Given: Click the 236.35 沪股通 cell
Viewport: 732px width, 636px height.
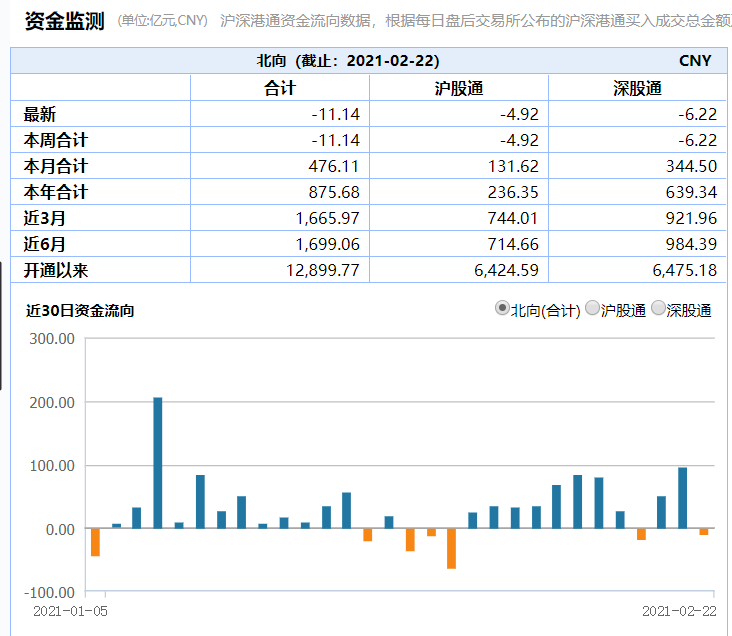Looking at the screenshot, I should click(x=459, y=192).
